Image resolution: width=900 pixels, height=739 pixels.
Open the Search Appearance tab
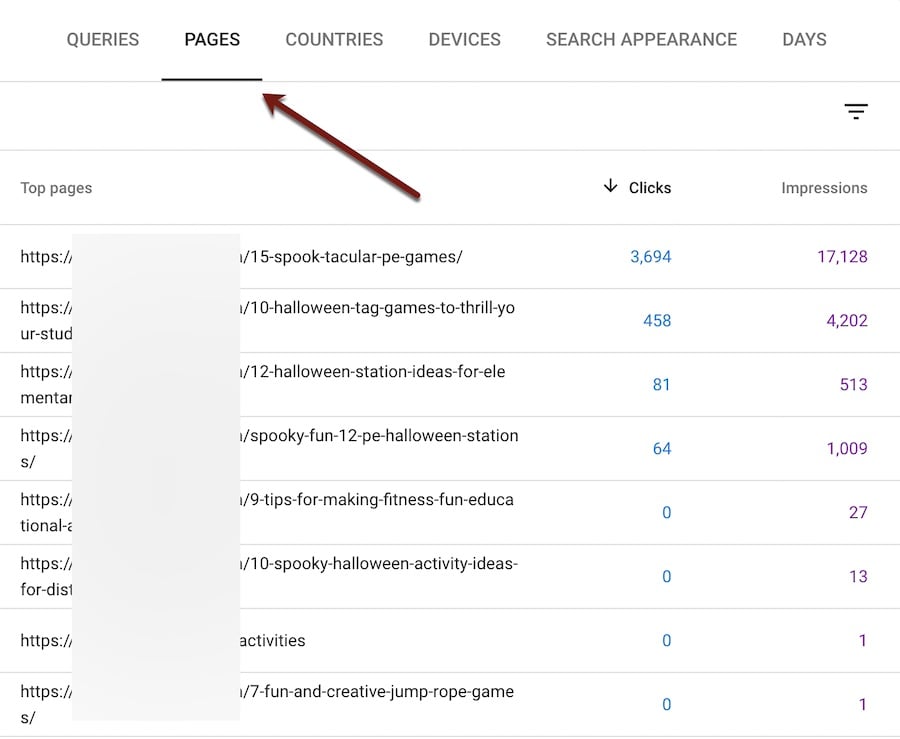click(x=641, y=40)
